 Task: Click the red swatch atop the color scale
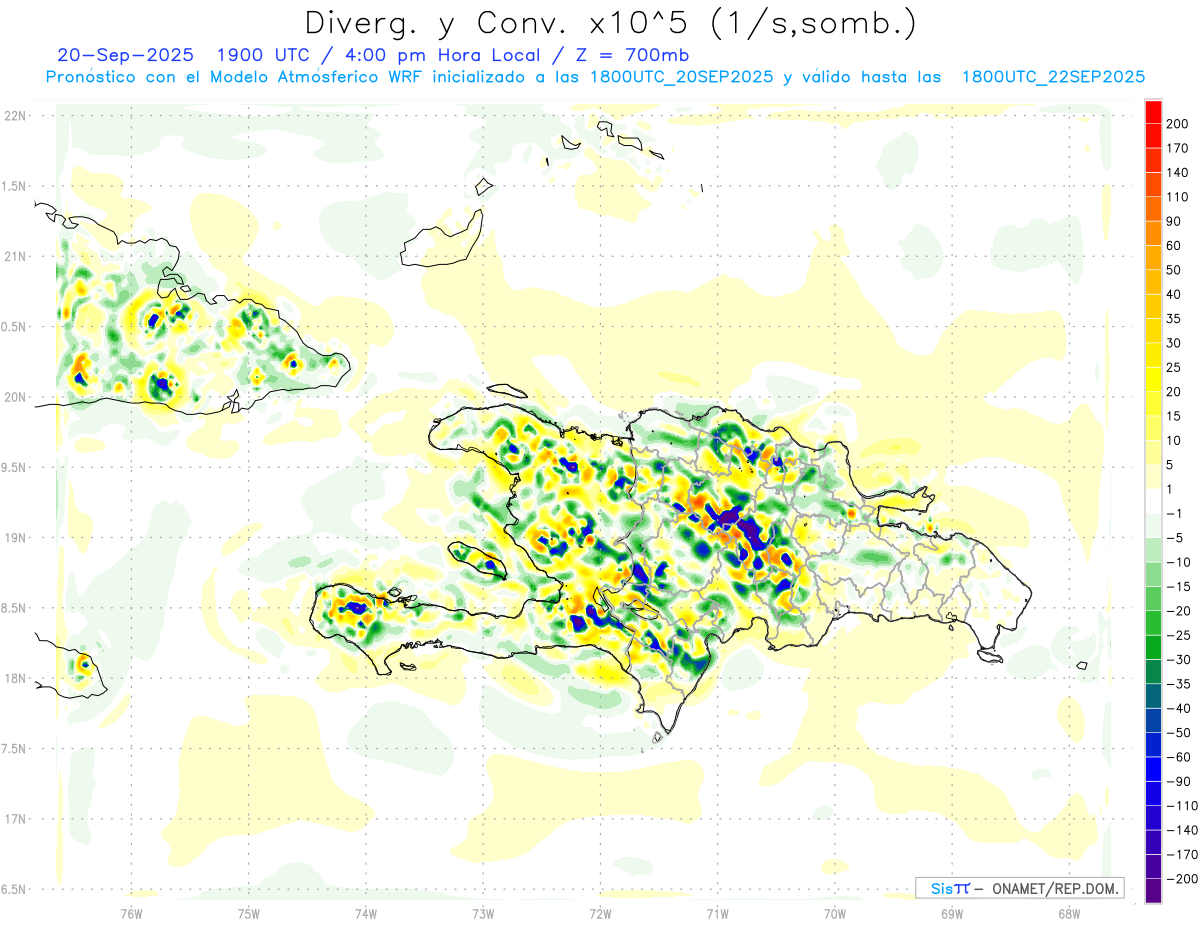[x=1153, y=112]
